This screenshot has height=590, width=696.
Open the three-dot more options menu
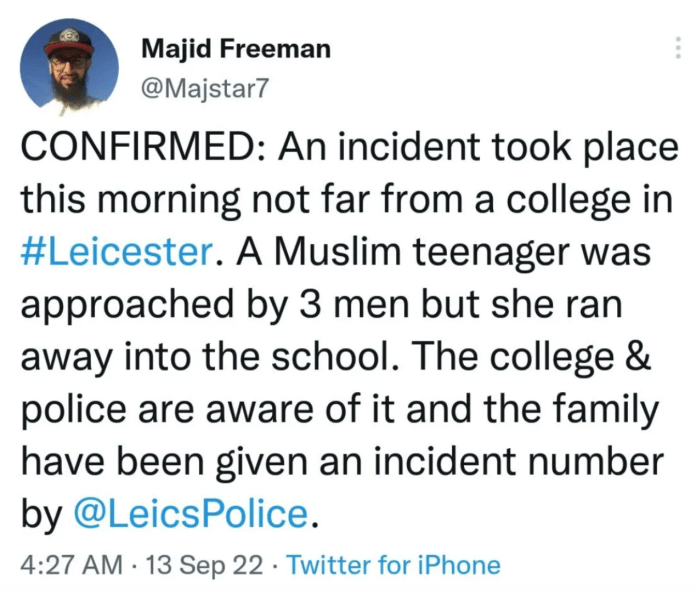tap(680, 46)
